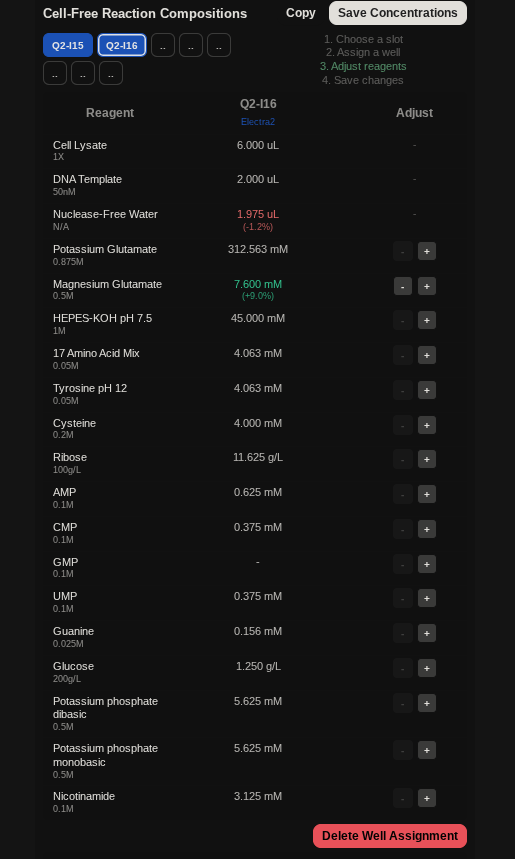Bump up the Ribose concentration
The image size is (515, 859).
click(x=427, y=459)
